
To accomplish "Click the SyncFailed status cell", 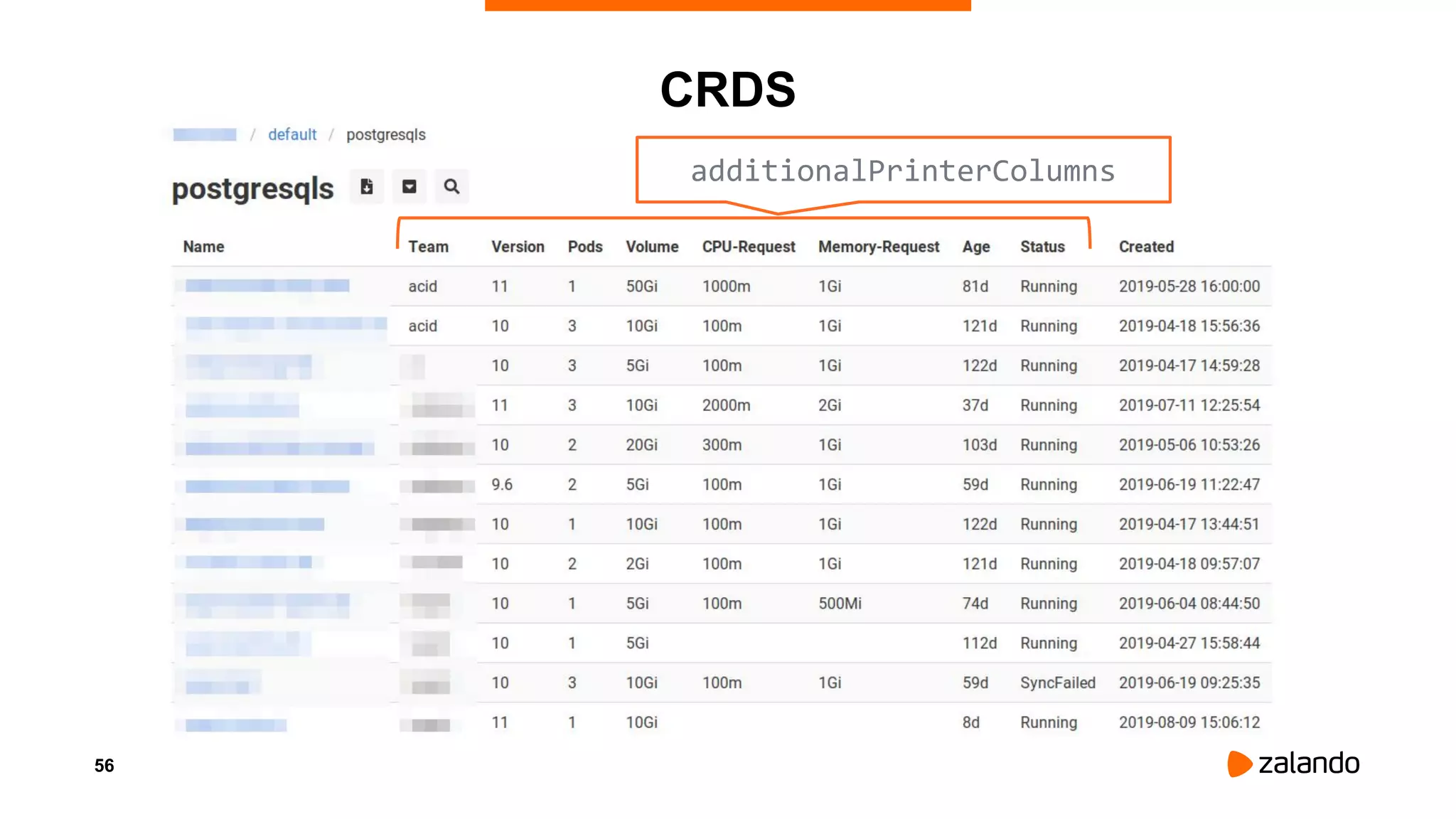I will [x=1058, y=682].
